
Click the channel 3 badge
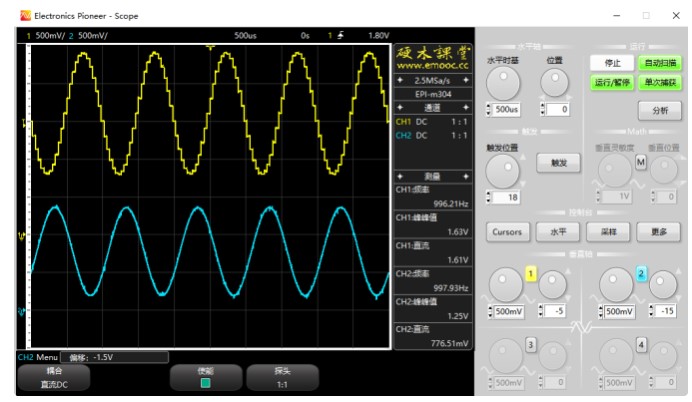531,345
